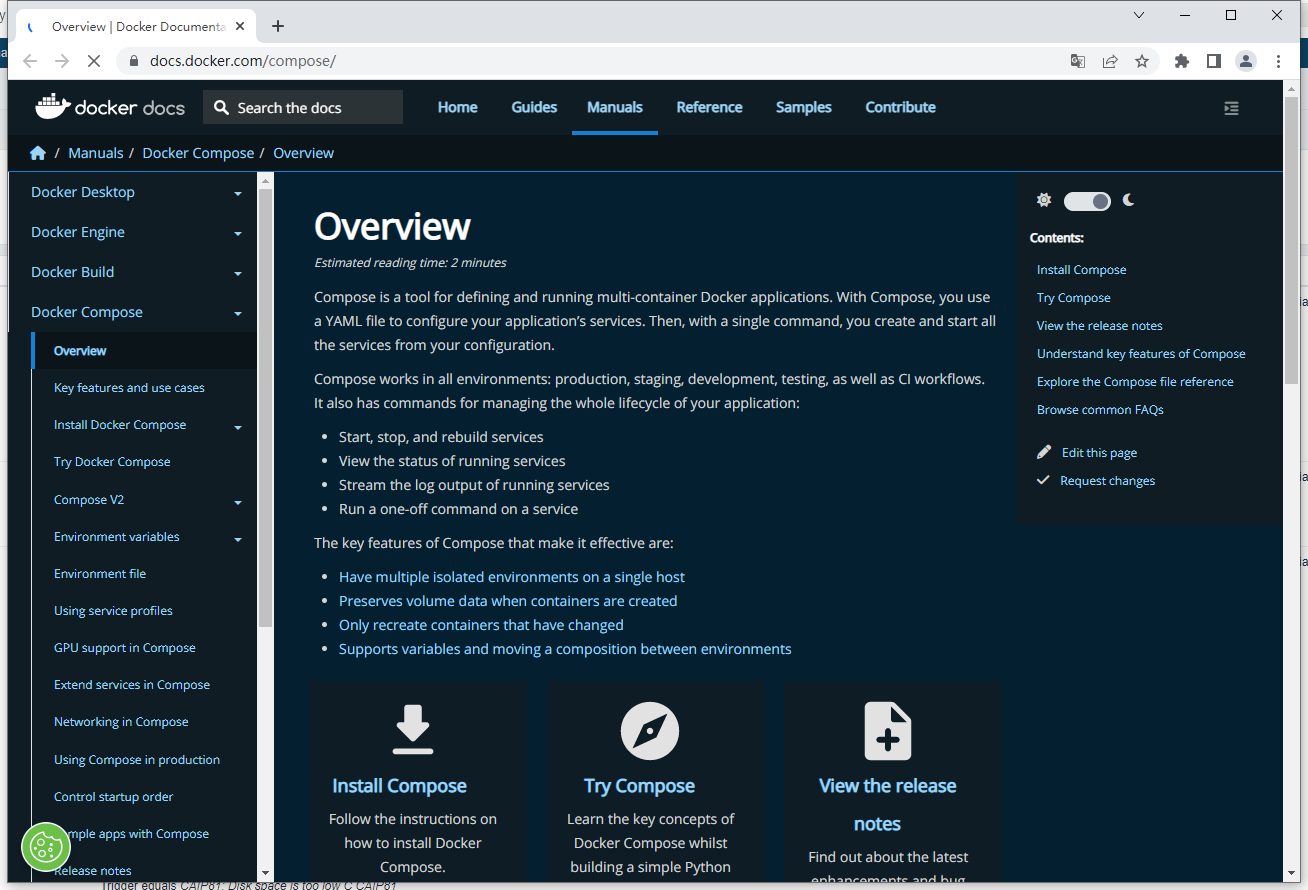1308x890 pixels.
Task: Click the release notes document icon
Action: pyautogui.click(x=887, y=730)
